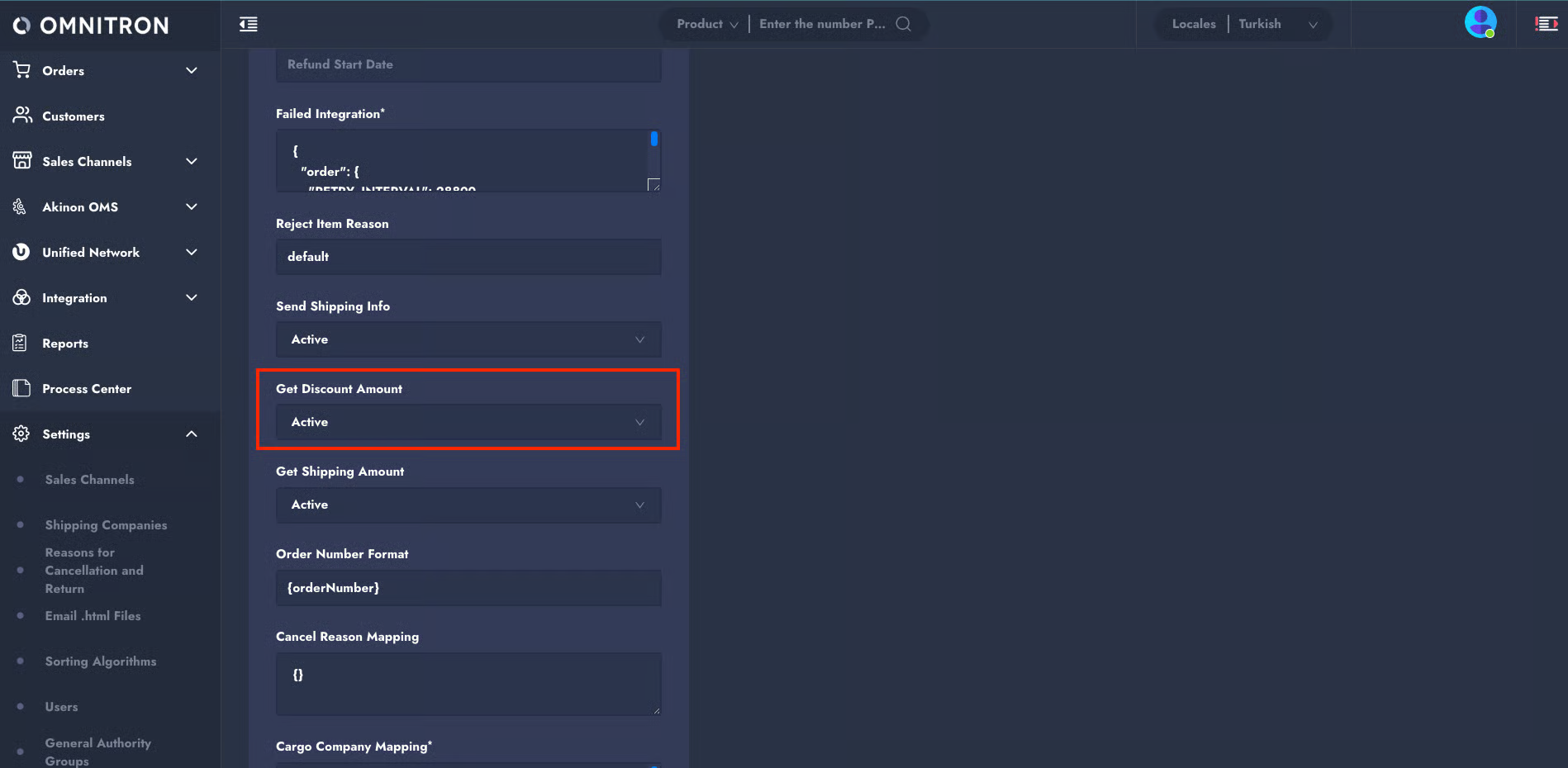Image resolution: width=1568 pixels, height=768 pixels.
Task: Open the user profile avatar
Action: pos(1480,22)
